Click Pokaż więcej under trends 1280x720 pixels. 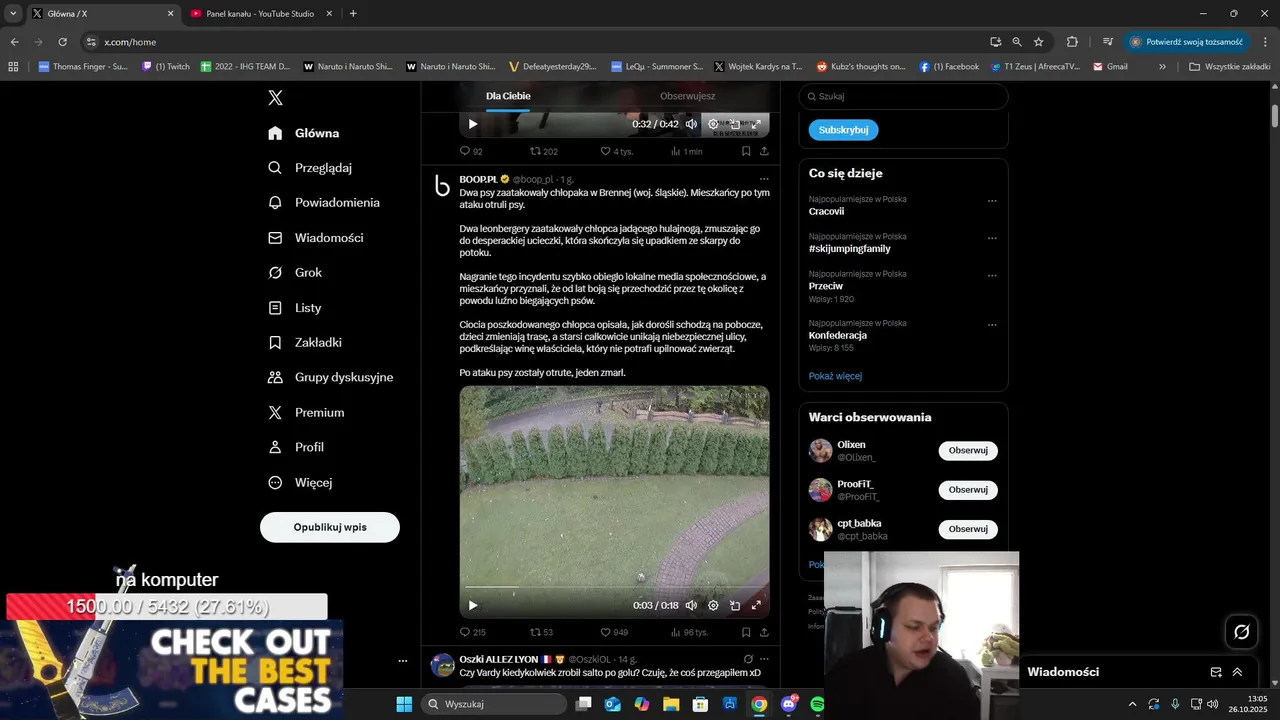pos(835,376)
